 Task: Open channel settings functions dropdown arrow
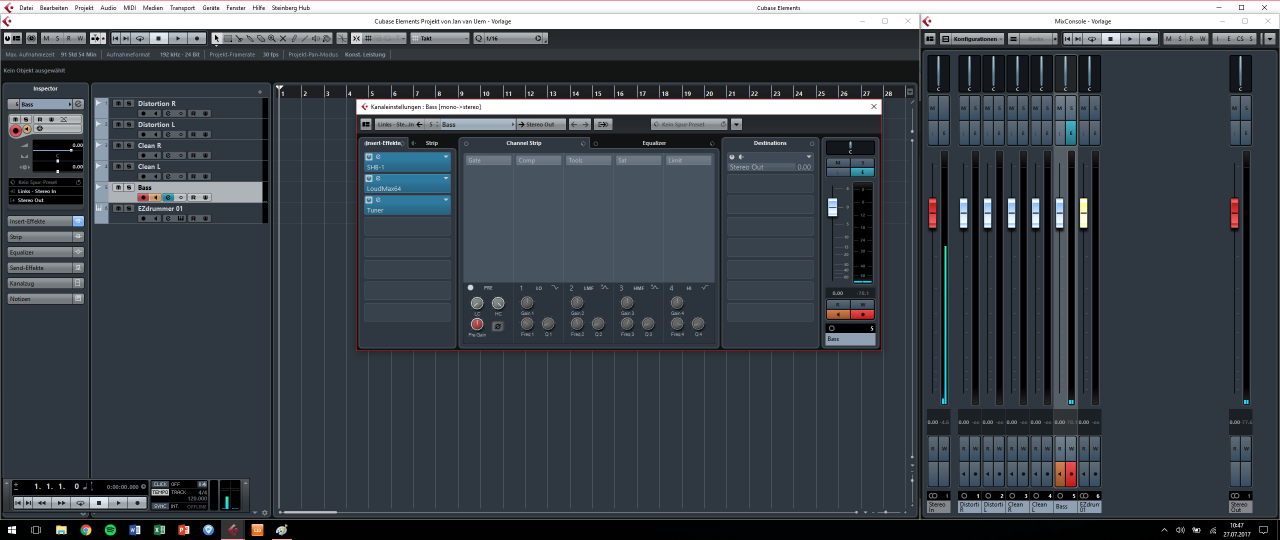point(736,124)
